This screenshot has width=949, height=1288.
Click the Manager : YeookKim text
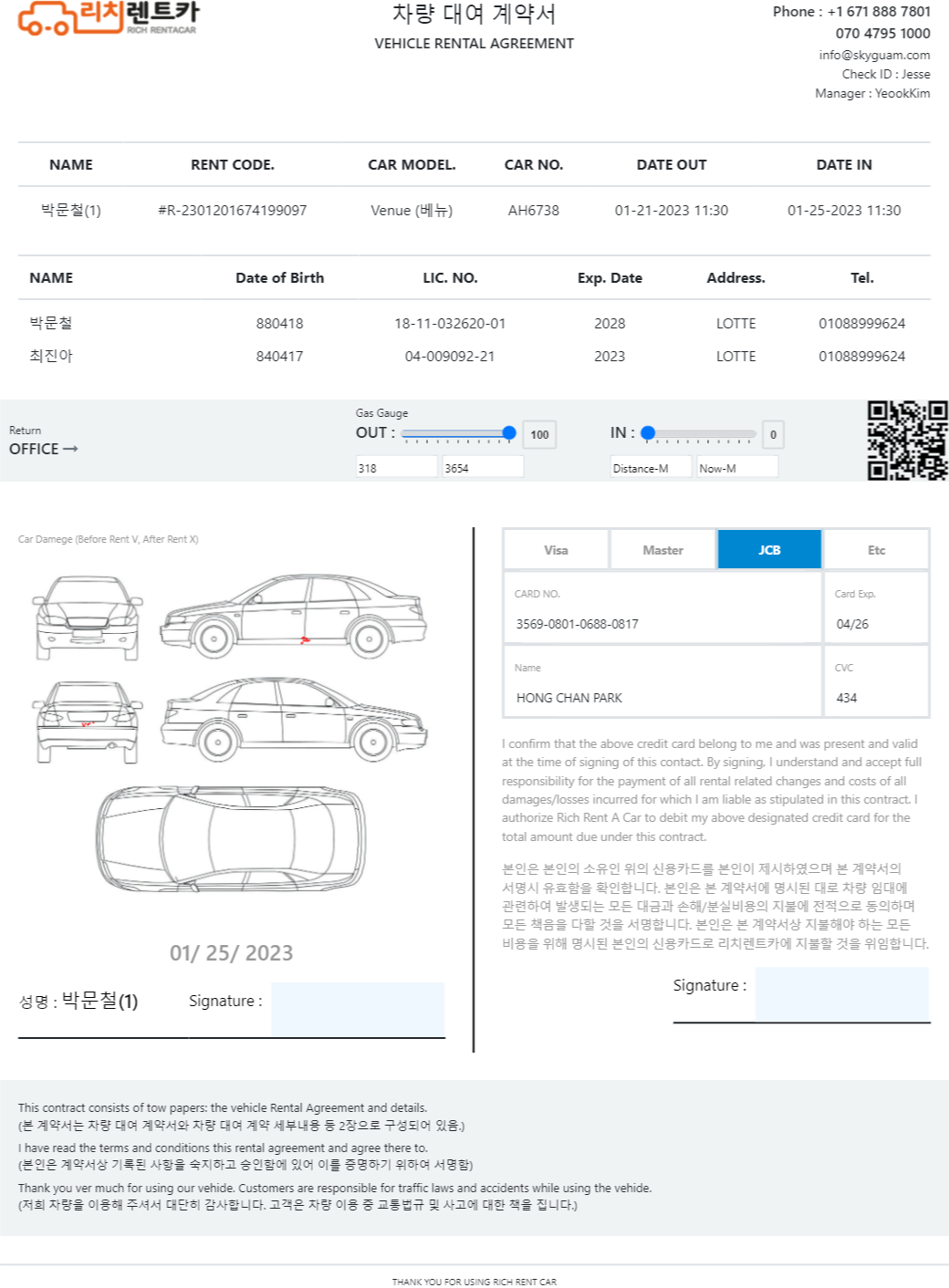click(x=872, y=93)
